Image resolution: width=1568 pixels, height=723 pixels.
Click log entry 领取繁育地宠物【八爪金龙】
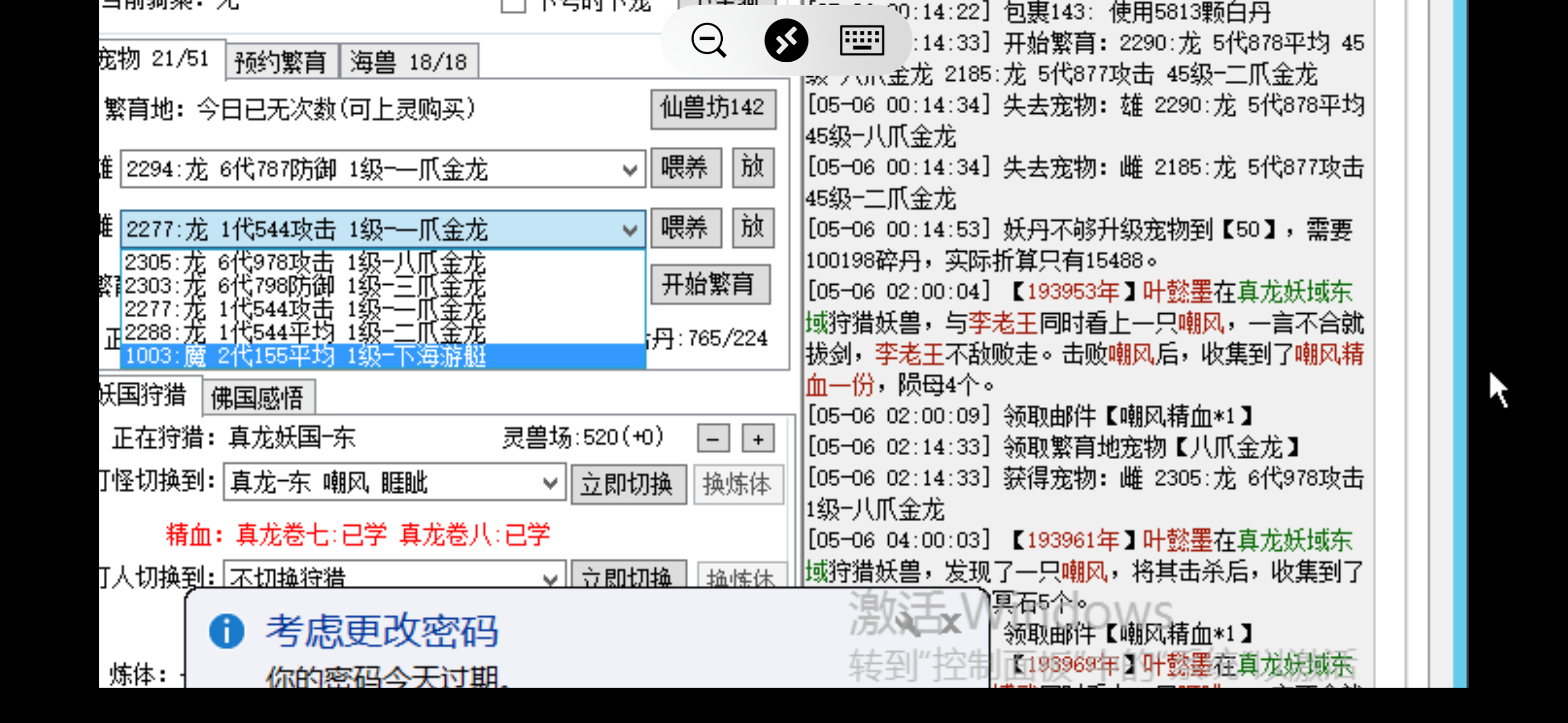pyautogui.click(x=1054, y=448)
